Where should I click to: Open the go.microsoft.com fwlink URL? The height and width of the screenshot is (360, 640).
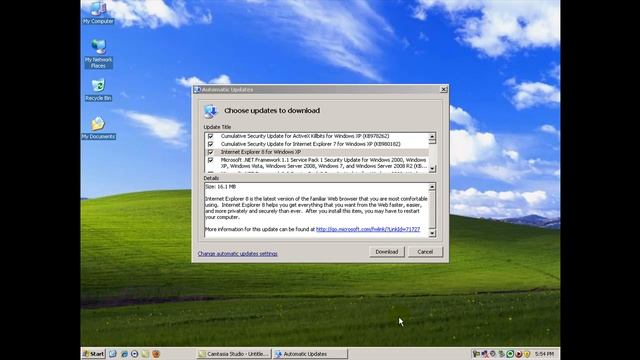click(x=368, y=229)
